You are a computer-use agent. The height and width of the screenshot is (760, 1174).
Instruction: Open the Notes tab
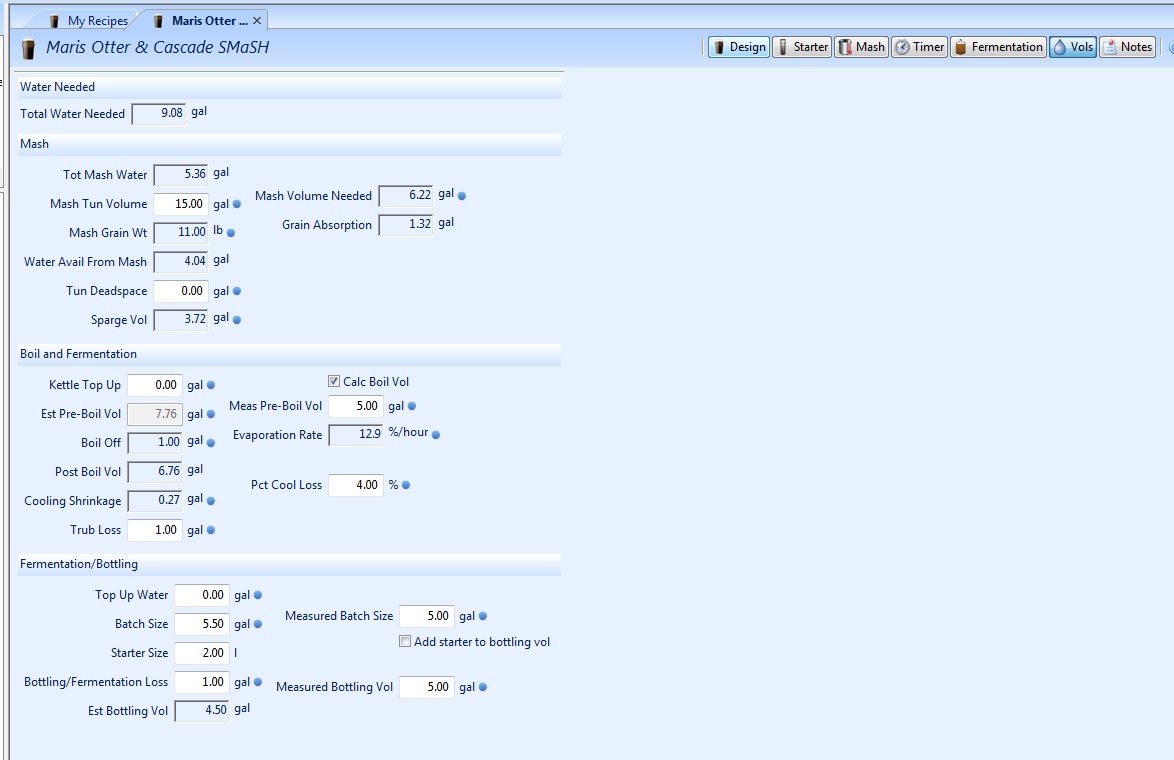pyautogui.click(x=1128, y=47)
